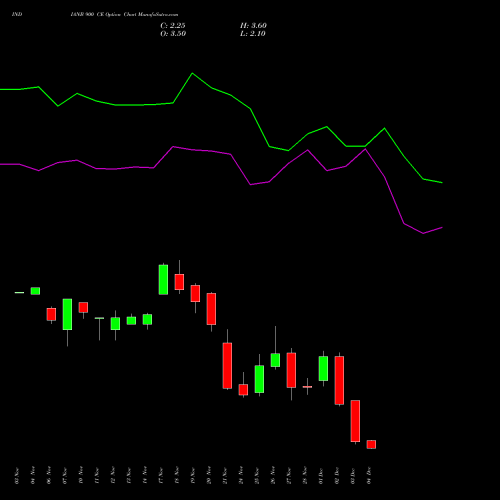
Task: Click the "25 Nov" date axis label
Action: pyautogui.click(x=257, y=476)
